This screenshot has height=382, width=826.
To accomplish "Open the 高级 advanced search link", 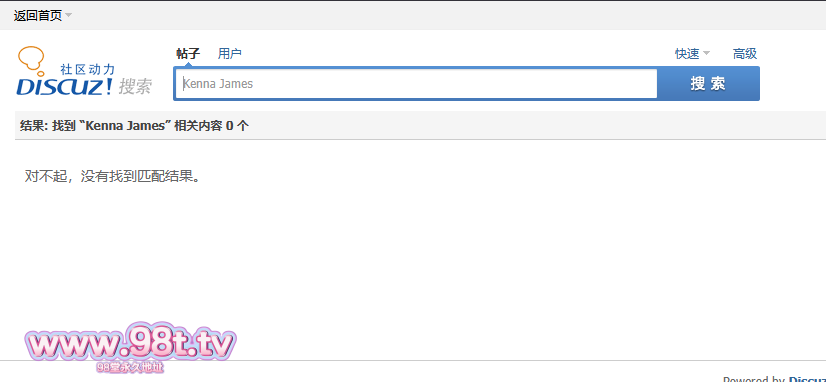I will click(745, 53).
